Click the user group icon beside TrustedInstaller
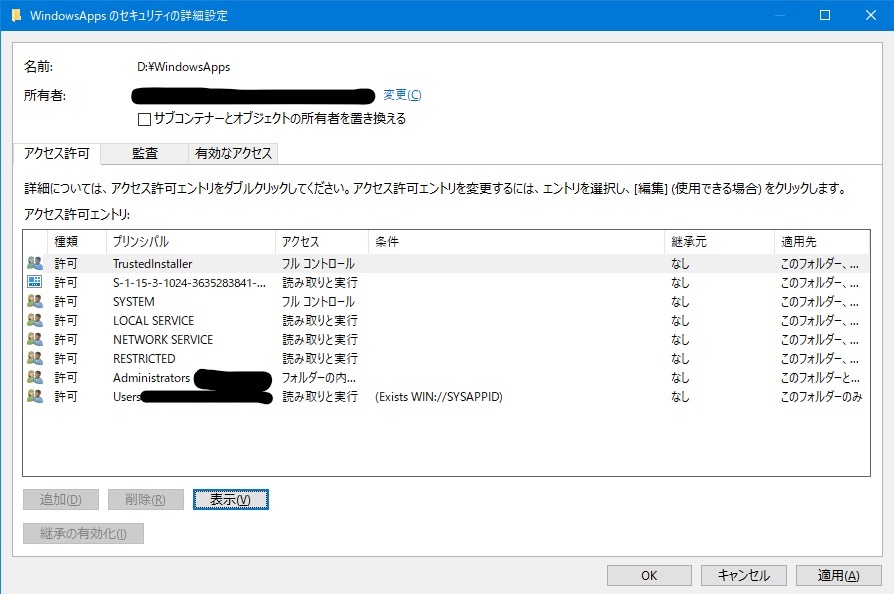The height and width of the screenshot is (594, 894). tap(35, 263)
